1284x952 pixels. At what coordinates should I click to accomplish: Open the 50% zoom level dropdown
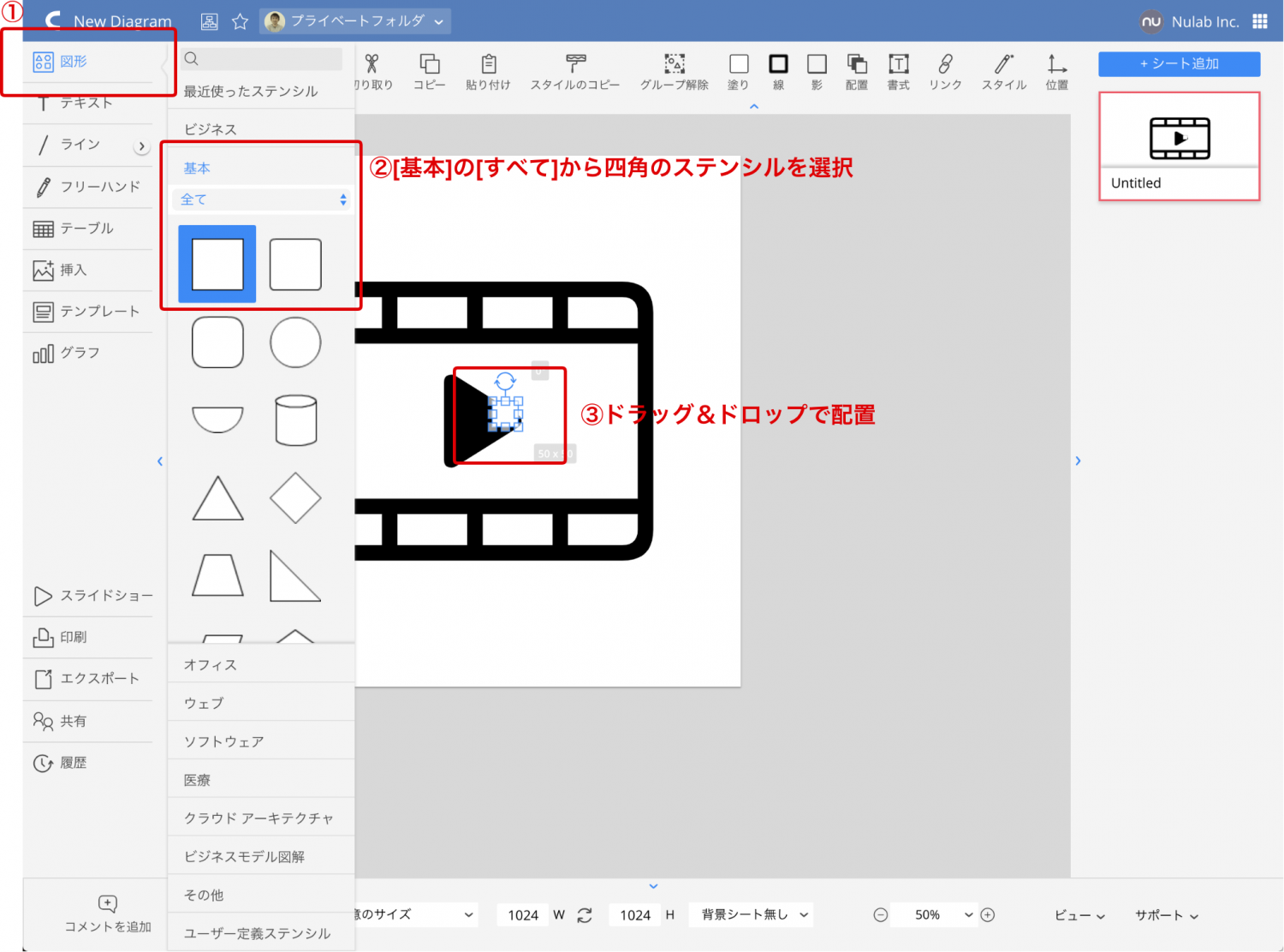pos(932,915)
